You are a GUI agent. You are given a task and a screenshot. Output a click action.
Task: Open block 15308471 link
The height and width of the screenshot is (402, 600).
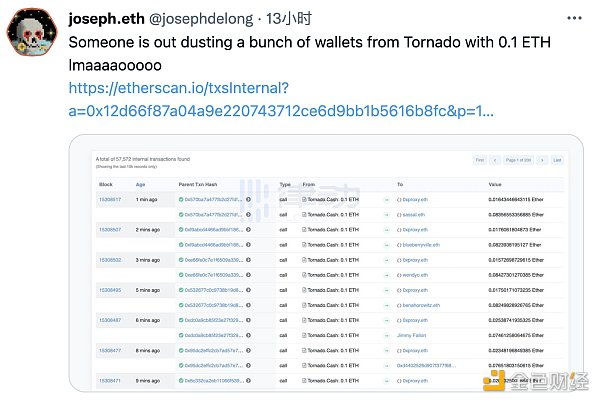tap(109, 380)
